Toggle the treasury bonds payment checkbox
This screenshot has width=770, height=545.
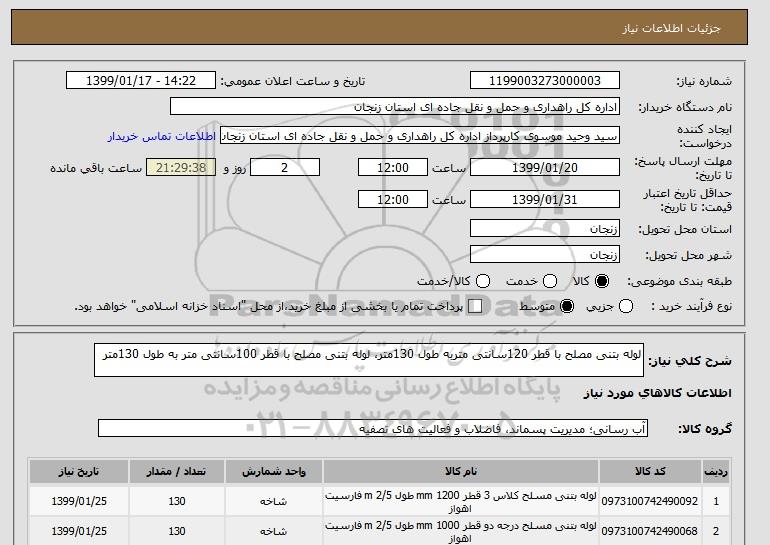475,306
